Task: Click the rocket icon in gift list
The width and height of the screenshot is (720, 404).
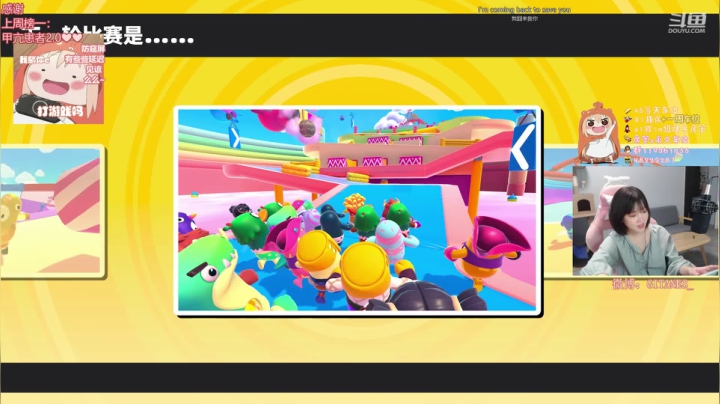Action: [628, 129]
